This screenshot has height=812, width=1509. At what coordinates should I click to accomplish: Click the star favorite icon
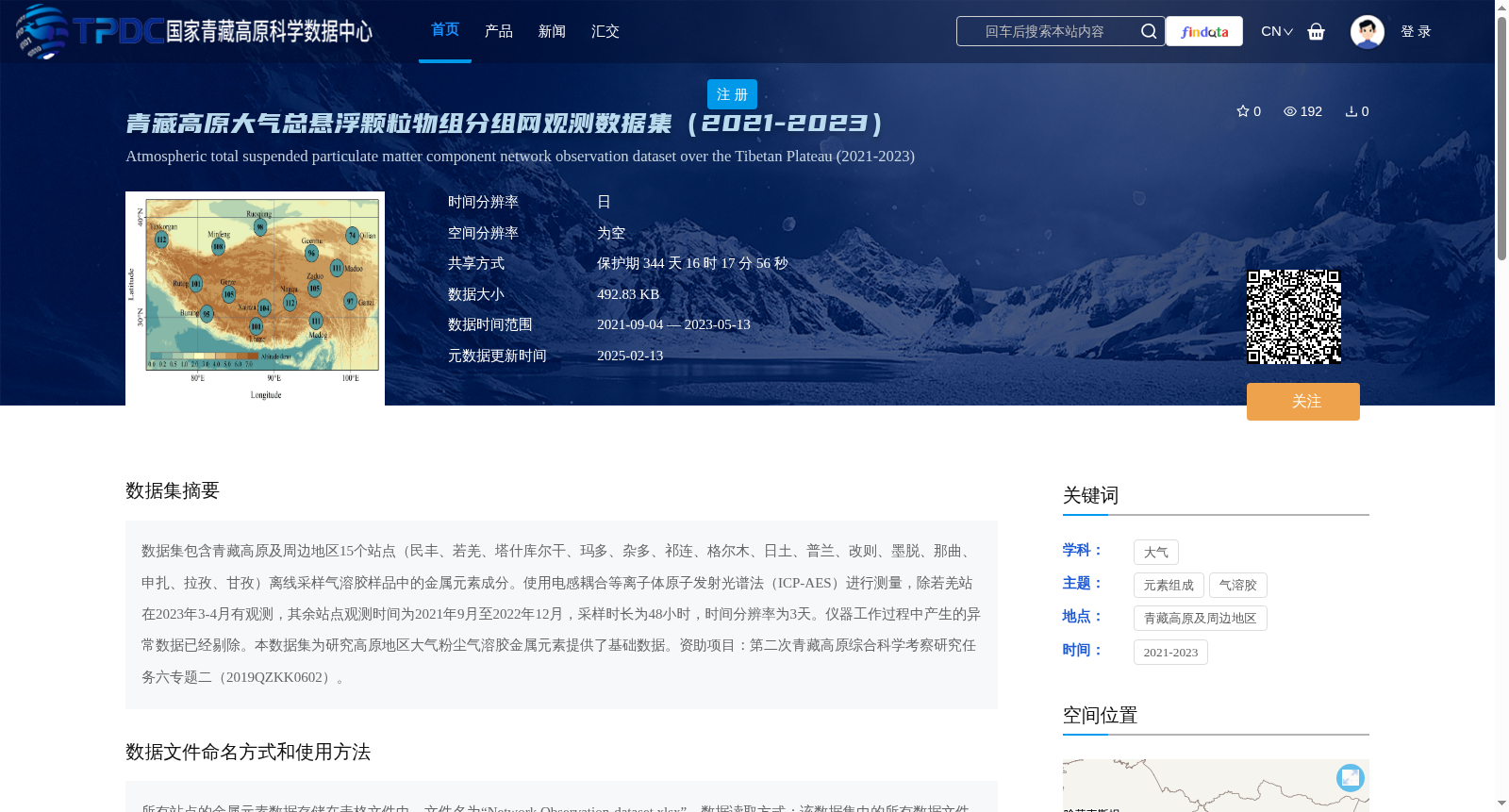1243,111
